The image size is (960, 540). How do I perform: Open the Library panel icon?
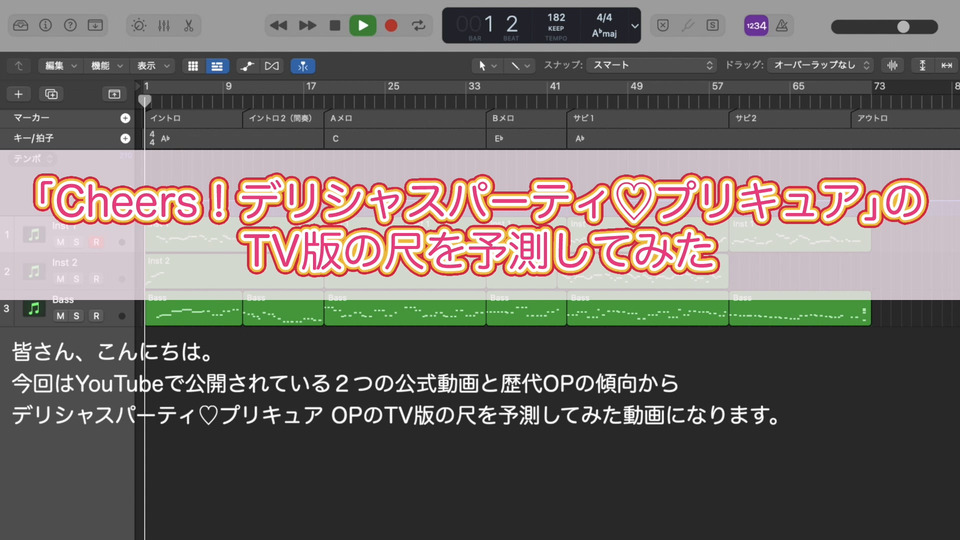(x=20, y=25)
